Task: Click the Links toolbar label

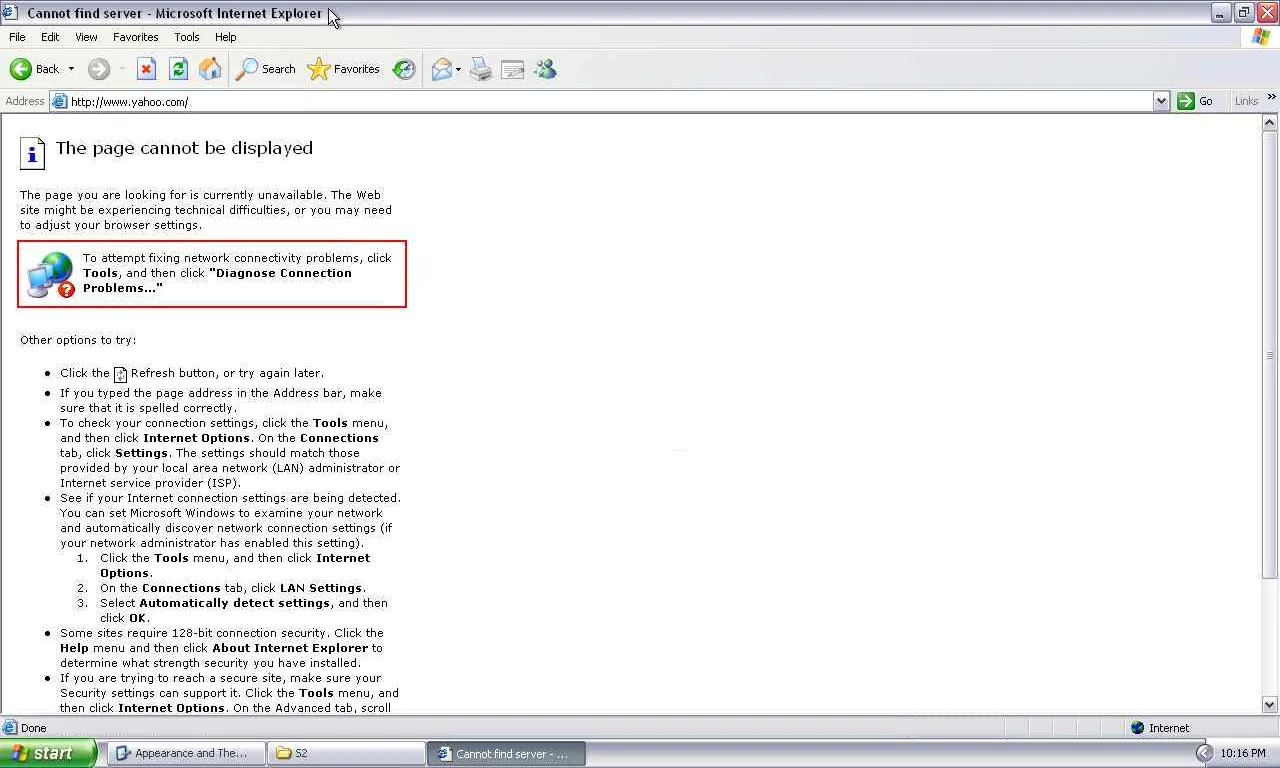Action: coord(1246,101)
